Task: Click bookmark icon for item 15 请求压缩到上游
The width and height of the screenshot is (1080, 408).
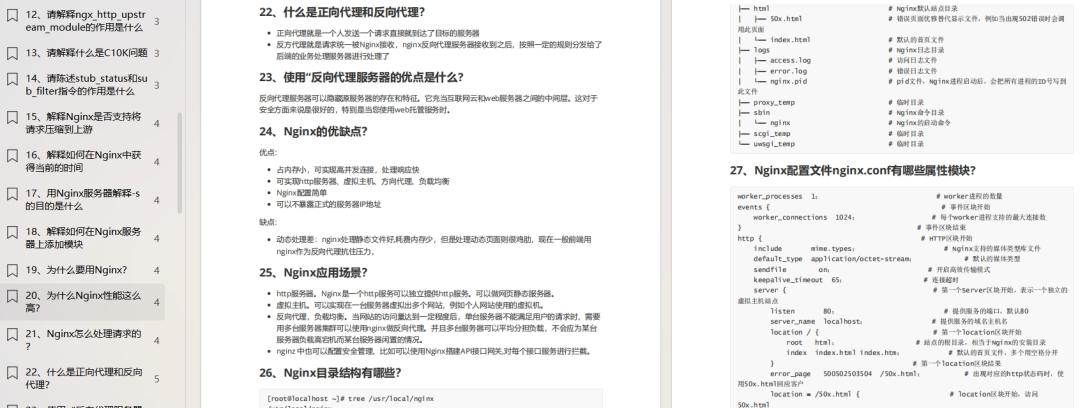Action: [x=12, y=117]
